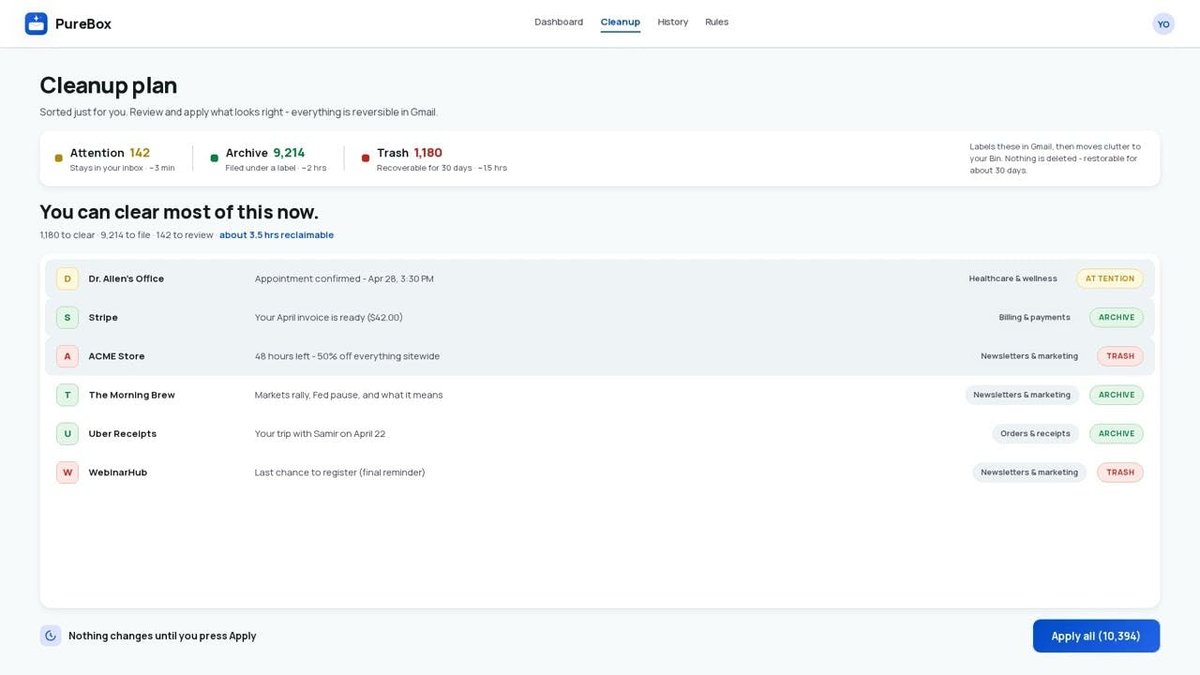The image size is (1200, 675).
Task: Open '48 hours left - 50% off' subject
Action: coord(347,356)
